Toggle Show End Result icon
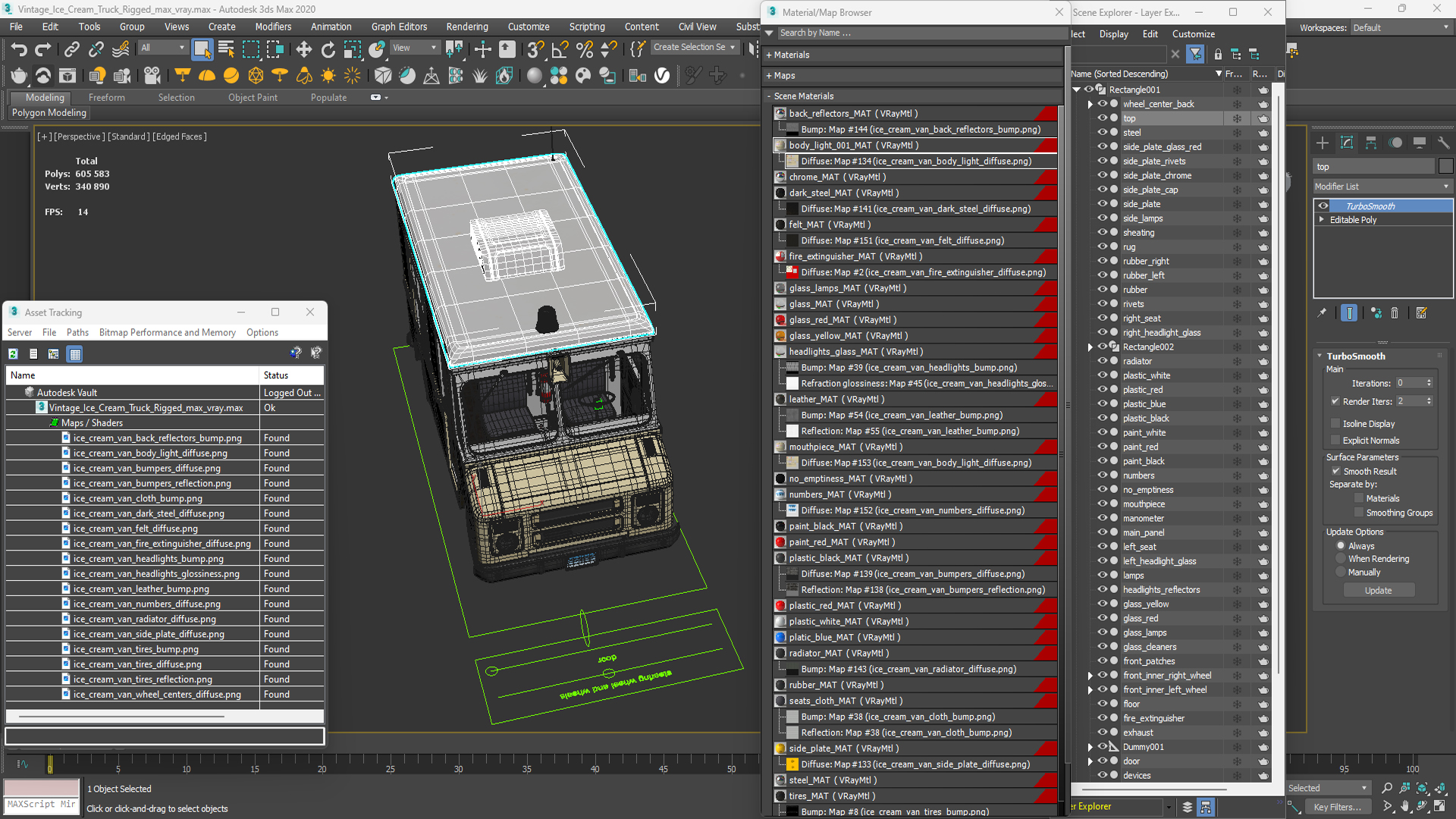Viewport: 1456px width, 819px height. [1349, 312]
